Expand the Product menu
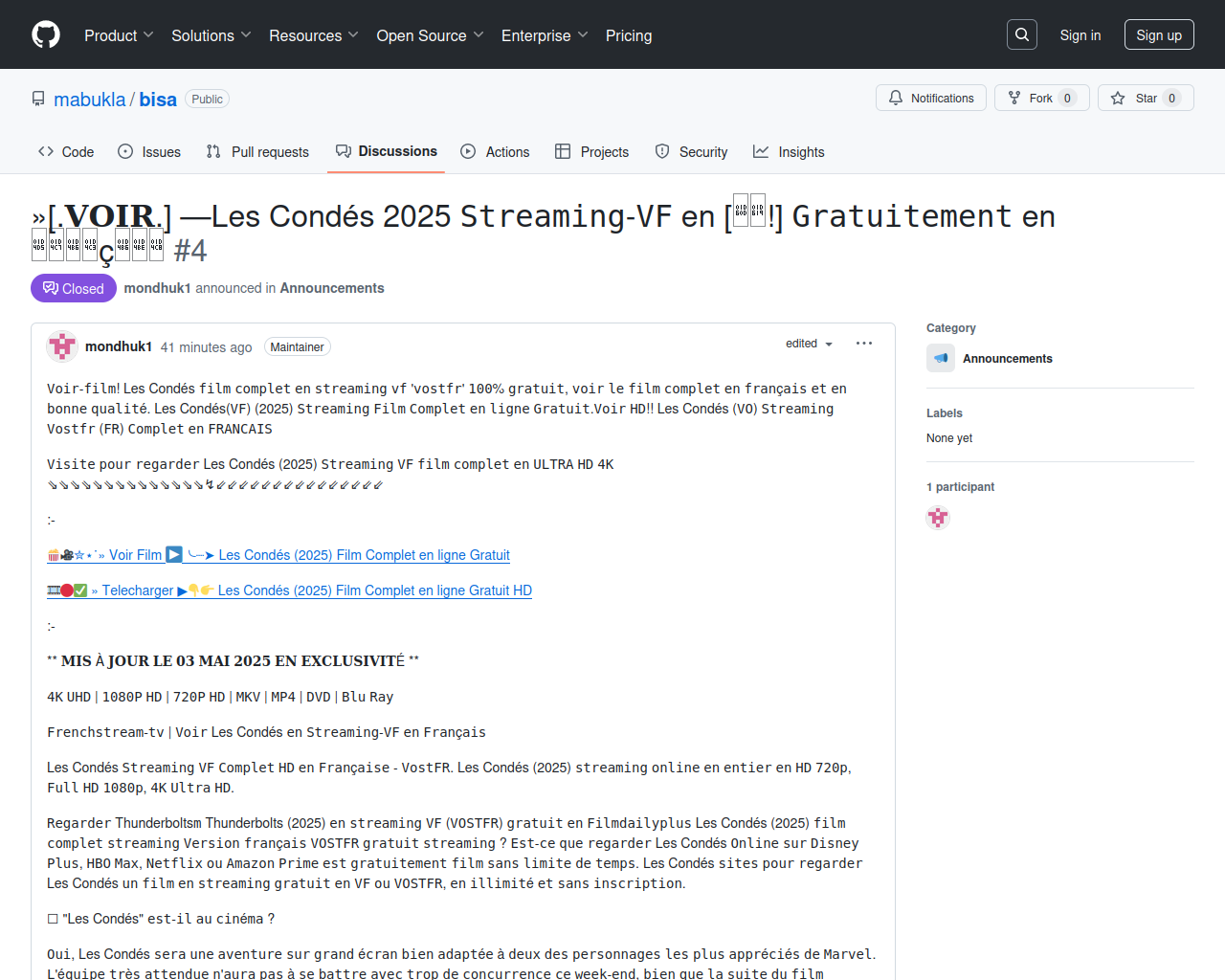The width and height of the screenshot is (1225, 980). pyautogui.click(x=119, y=35)
